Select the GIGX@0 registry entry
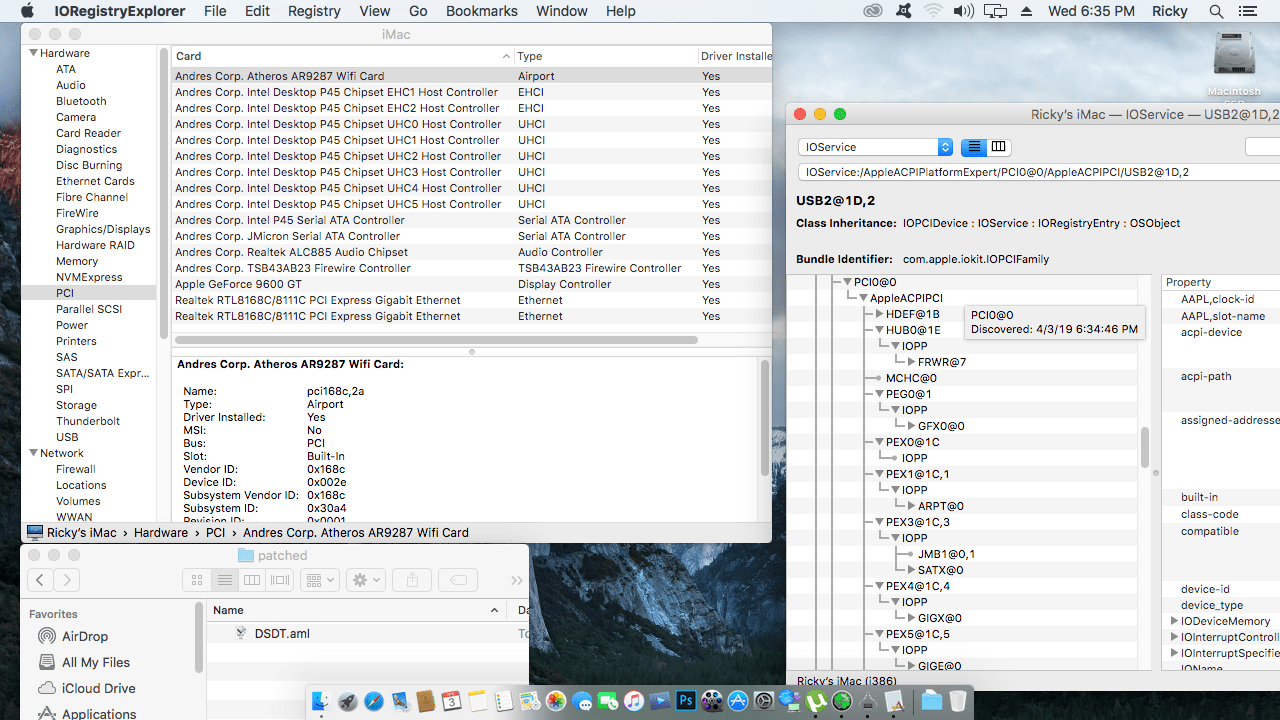The height and width of the screenshot is (720, 1280). click(x=940, y=618)
